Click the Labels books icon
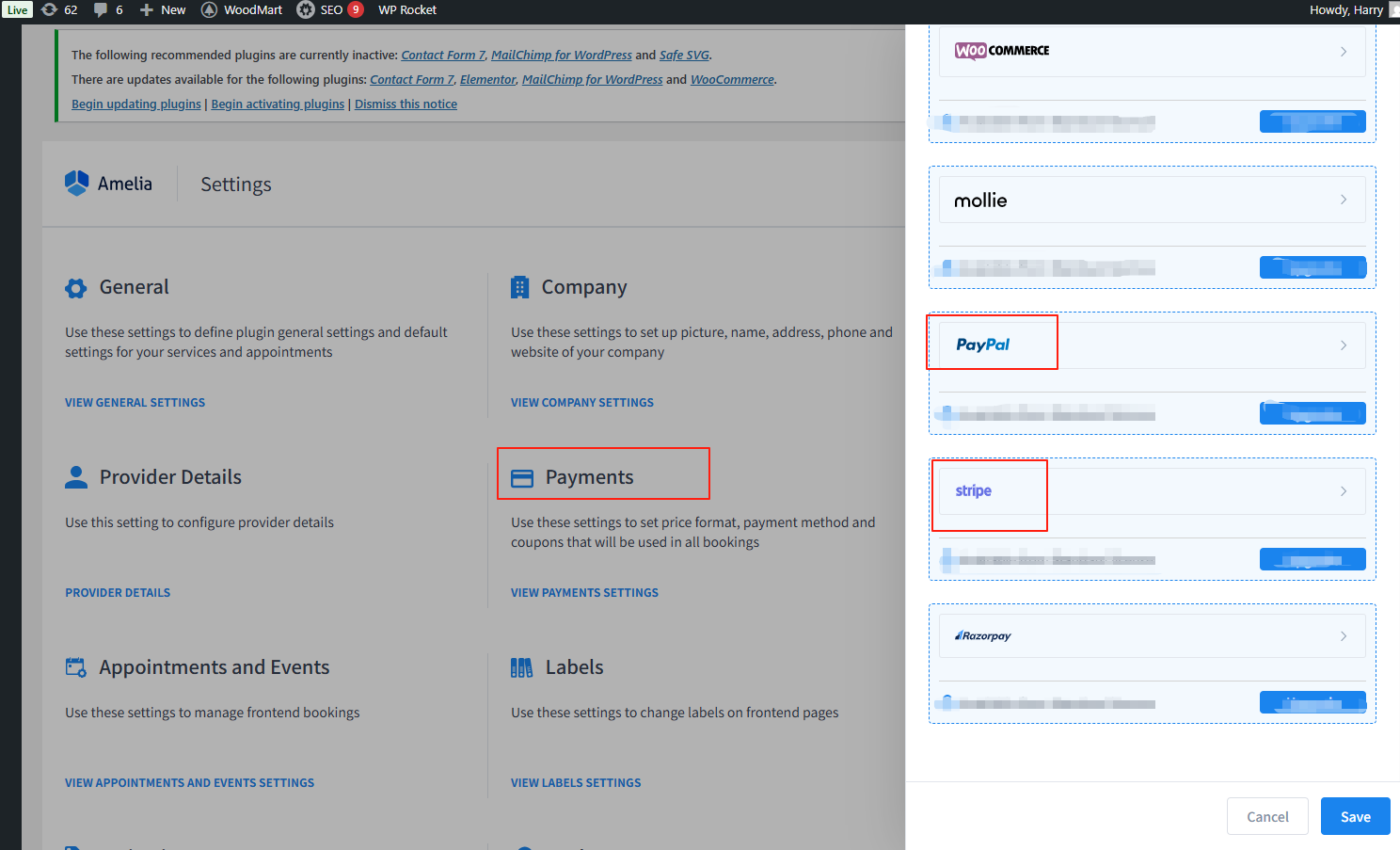Image resolution: width=1400 pixels, height=850 pixels. coord(521,667)
